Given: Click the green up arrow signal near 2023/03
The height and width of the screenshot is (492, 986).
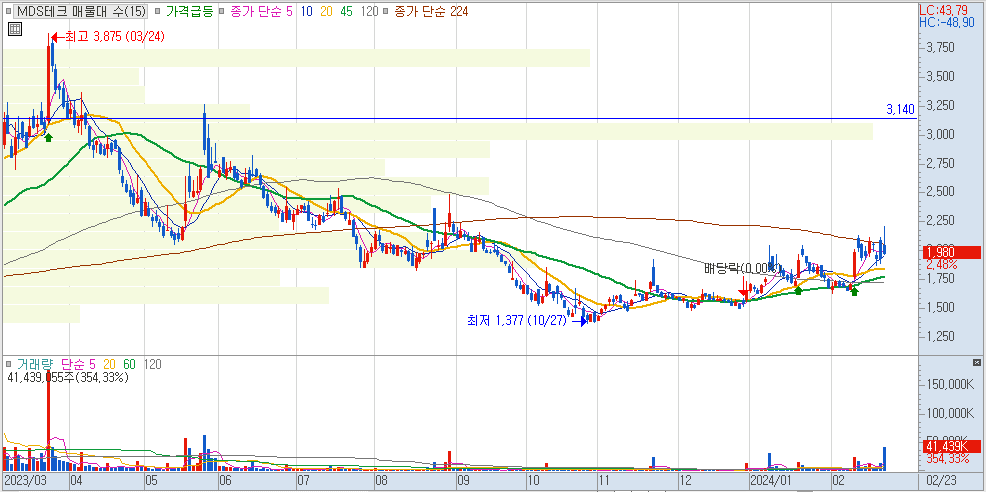Looking at the screenshot, I should 48,136.
